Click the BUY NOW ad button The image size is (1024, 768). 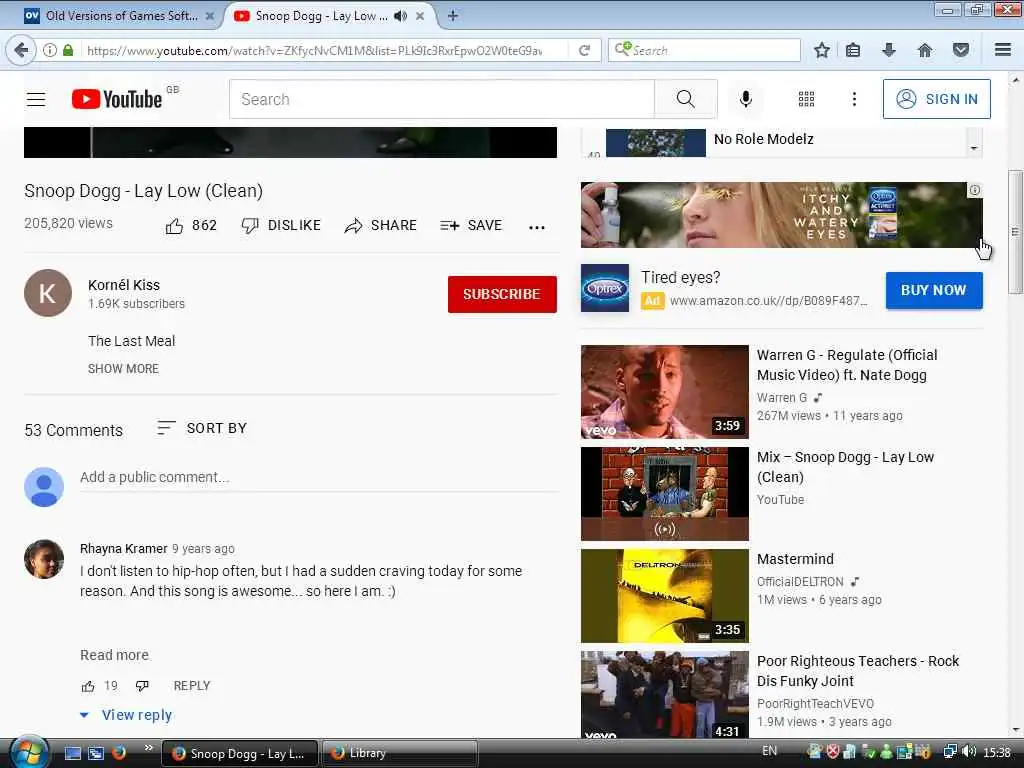(x=934, y=290)
